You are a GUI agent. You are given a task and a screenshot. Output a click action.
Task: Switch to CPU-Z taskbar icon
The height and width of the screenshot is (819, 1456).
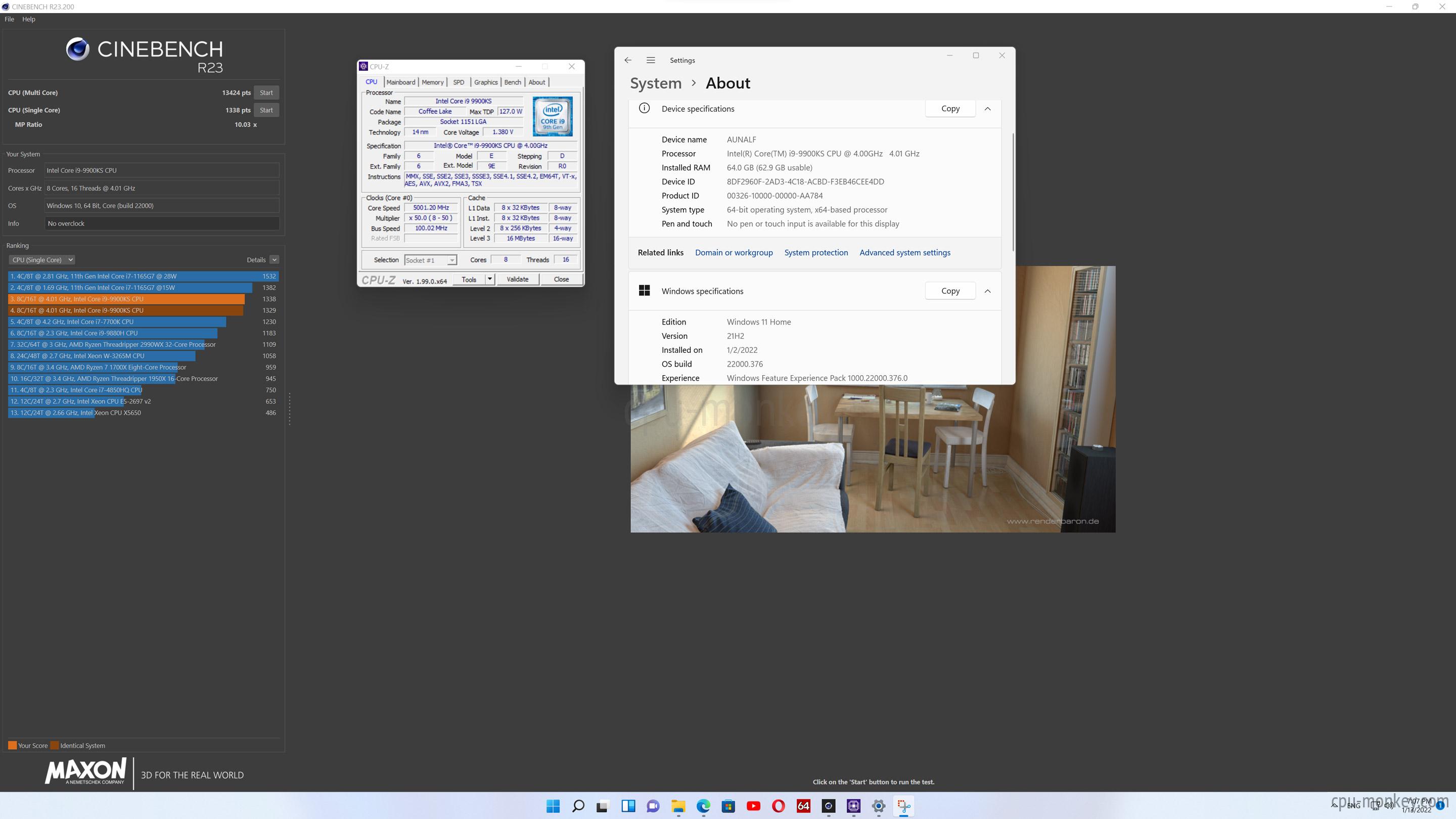pyautogui.click(x=853, y=806)
